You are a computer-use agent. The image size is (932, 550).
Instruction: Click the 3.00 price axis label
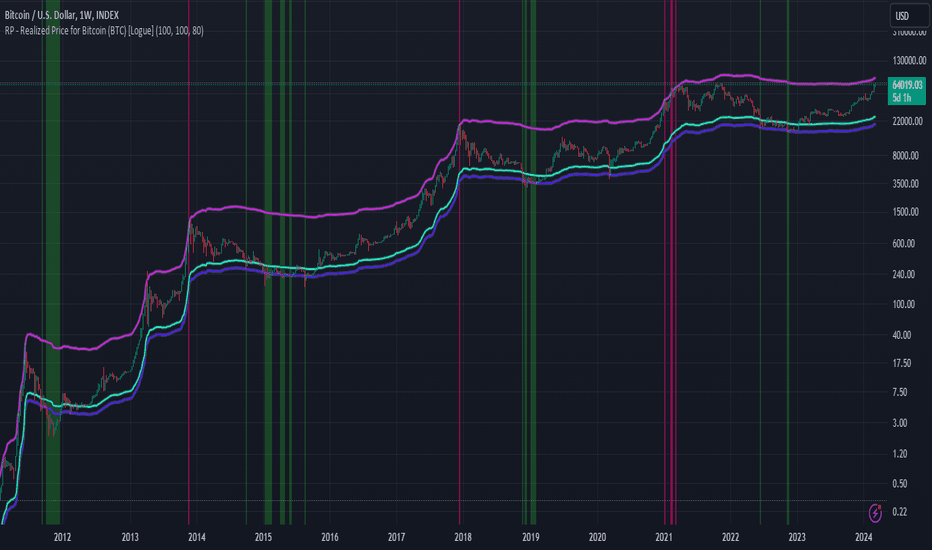(x=900, y=423)
